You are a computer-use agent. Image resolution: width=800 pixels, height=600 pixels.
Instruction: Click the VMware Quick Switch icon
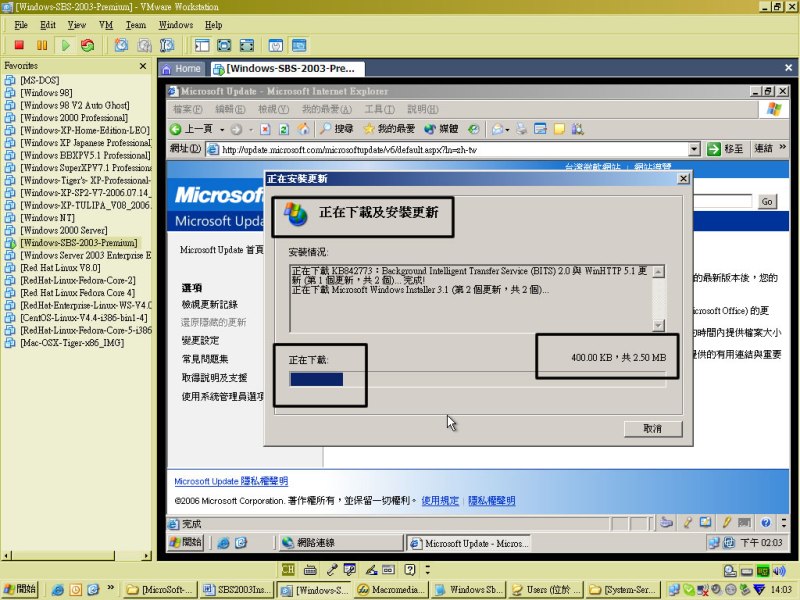pos(247,45)
